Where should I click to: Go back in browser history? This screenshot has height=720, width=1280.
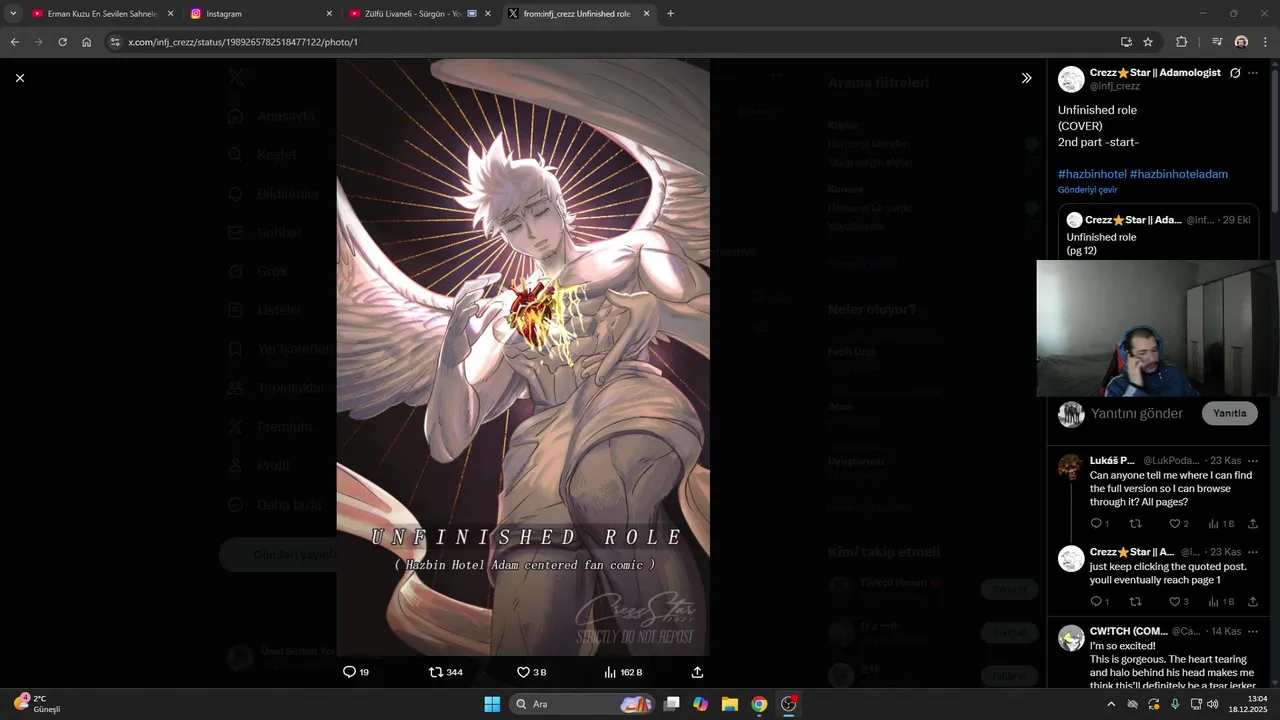[x=14, y=42]
